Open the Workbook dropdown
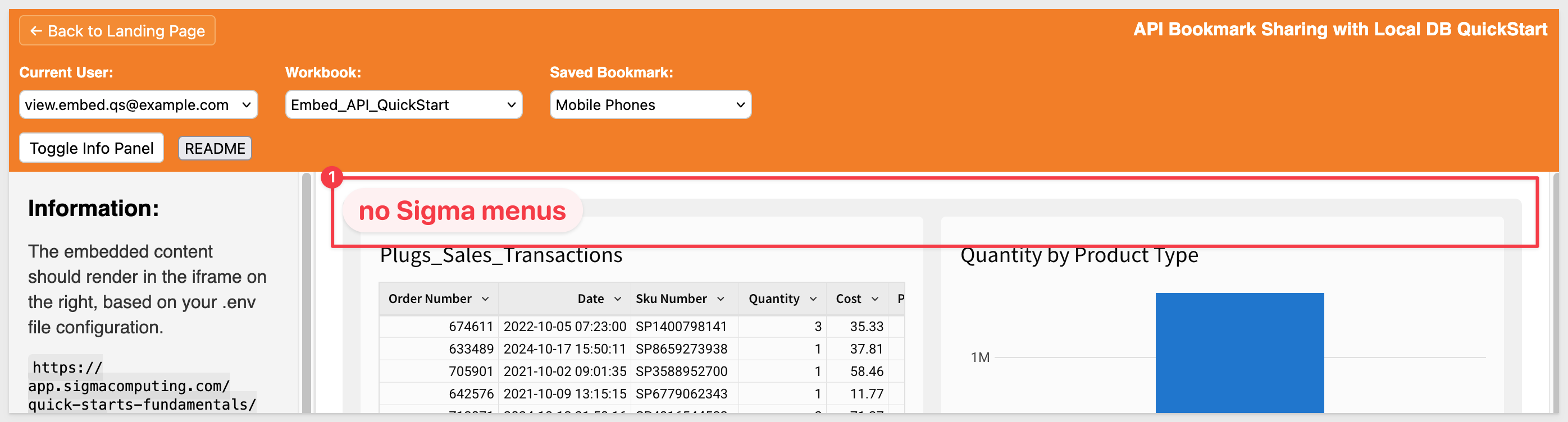1568x422 pixels. tap(404, 104)
